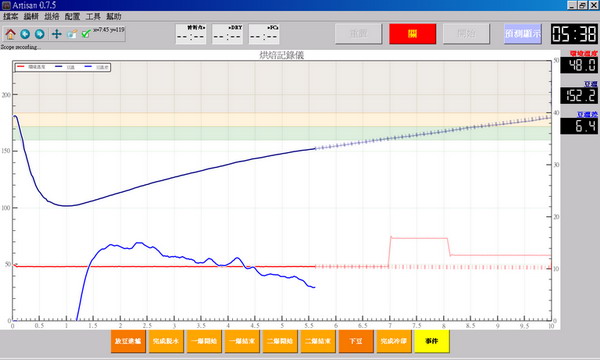
Task: Go forward to next plot view
Action: click(x=40, y=34)
